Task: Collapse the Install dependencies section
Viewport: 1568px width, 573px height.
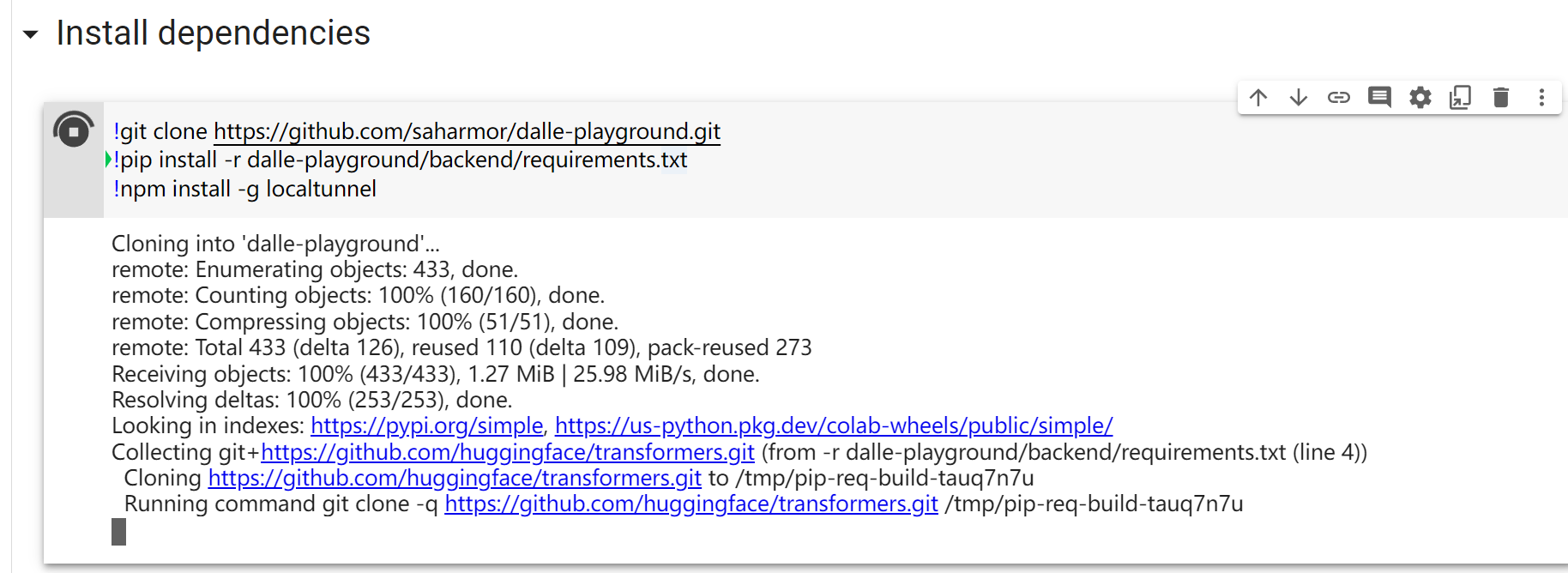Action: 31,35
